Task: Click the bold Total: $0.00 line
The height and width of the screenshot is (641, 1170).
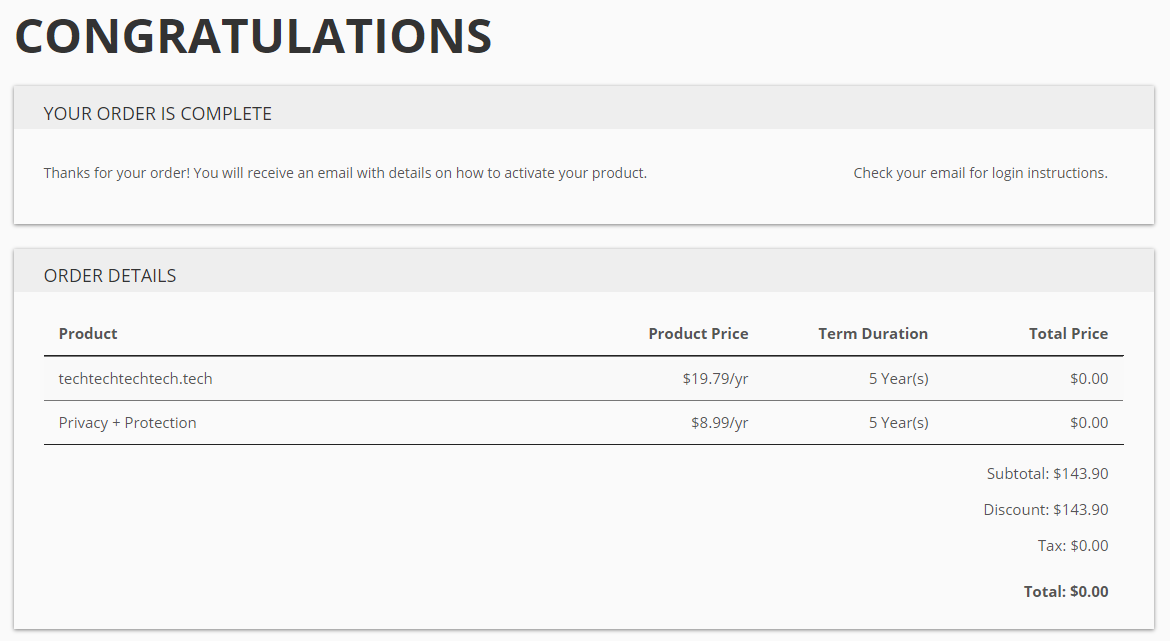Action: point(1065,592)
